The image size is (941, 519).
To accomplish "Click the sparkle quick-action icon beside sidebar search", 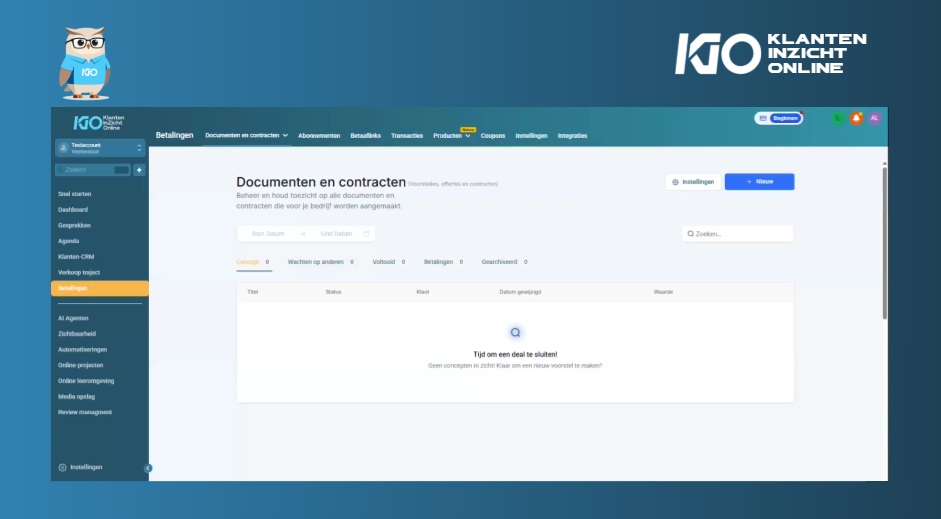I will coord(139,170).
